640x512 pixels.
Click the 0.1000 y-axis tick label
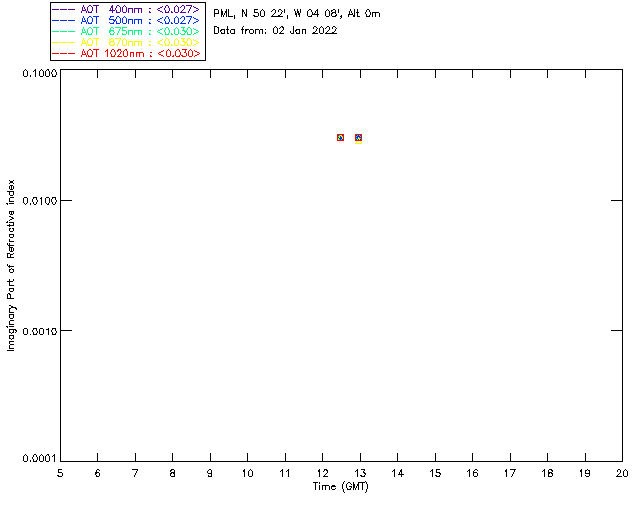coord(40,73)
